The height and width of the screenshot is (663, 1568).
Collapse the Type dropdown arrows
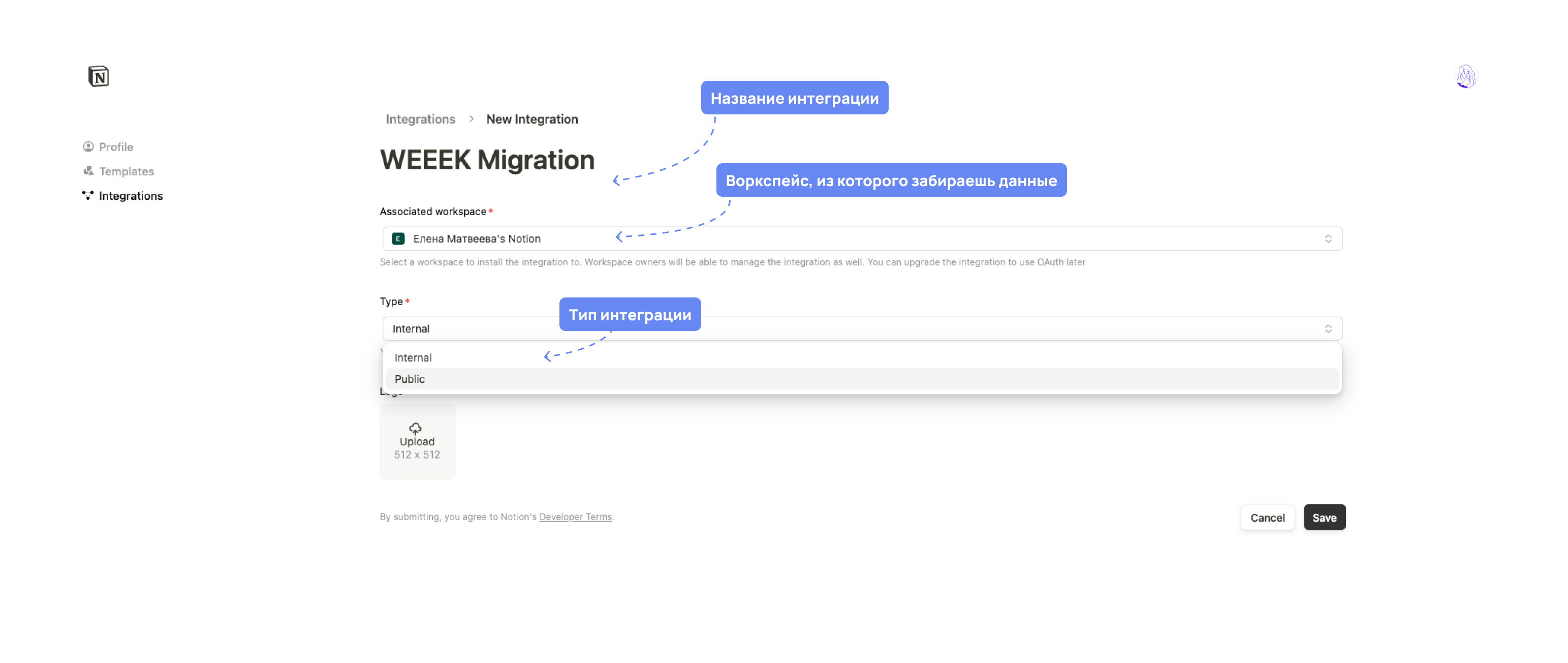tap(1328, 329)
